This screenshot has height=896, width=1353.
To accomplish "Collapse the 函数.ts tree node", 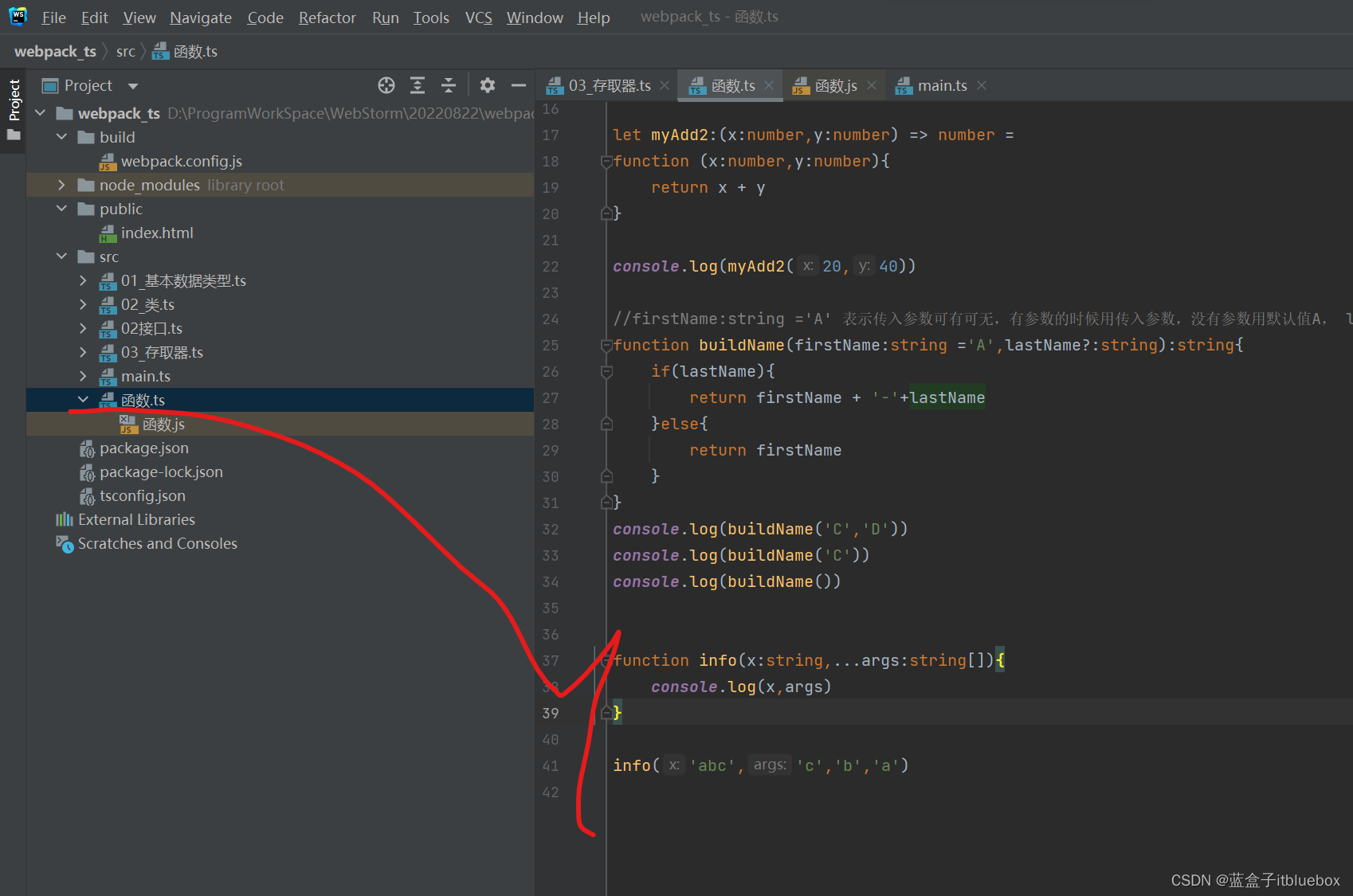I will click(x=83, y=400).
